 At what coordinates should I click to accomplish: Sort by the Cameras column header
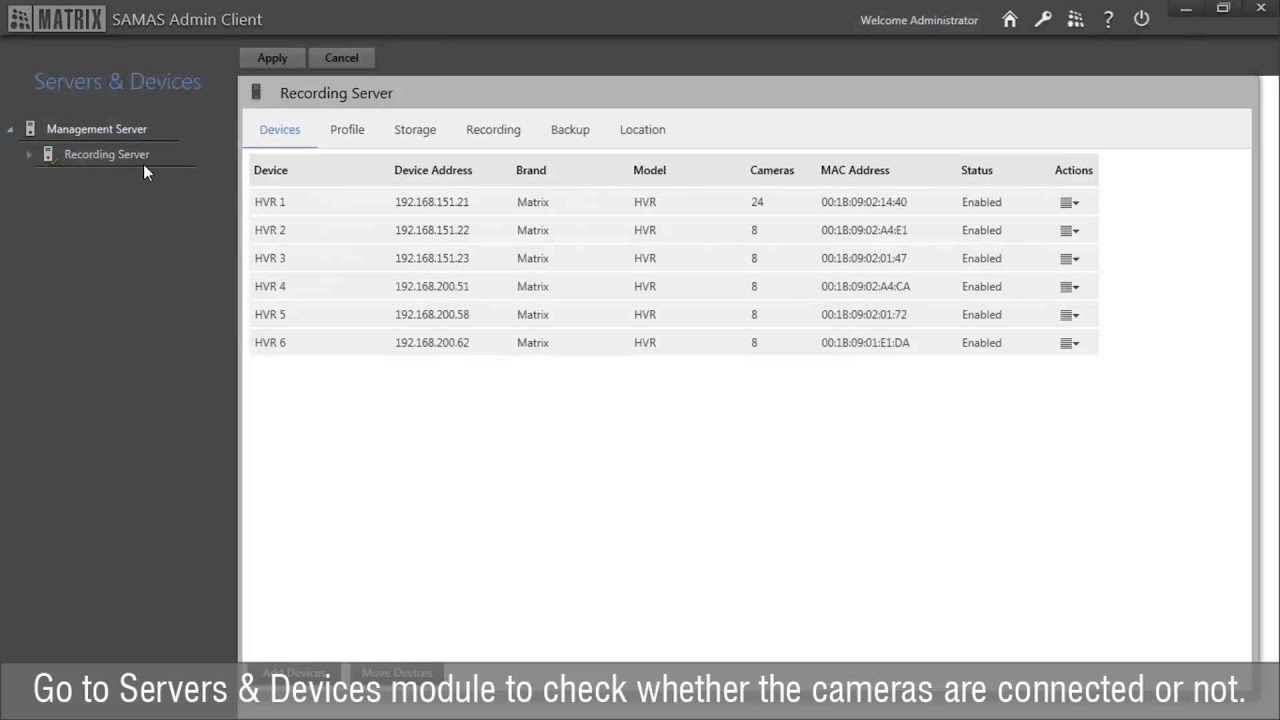(772, 170)
